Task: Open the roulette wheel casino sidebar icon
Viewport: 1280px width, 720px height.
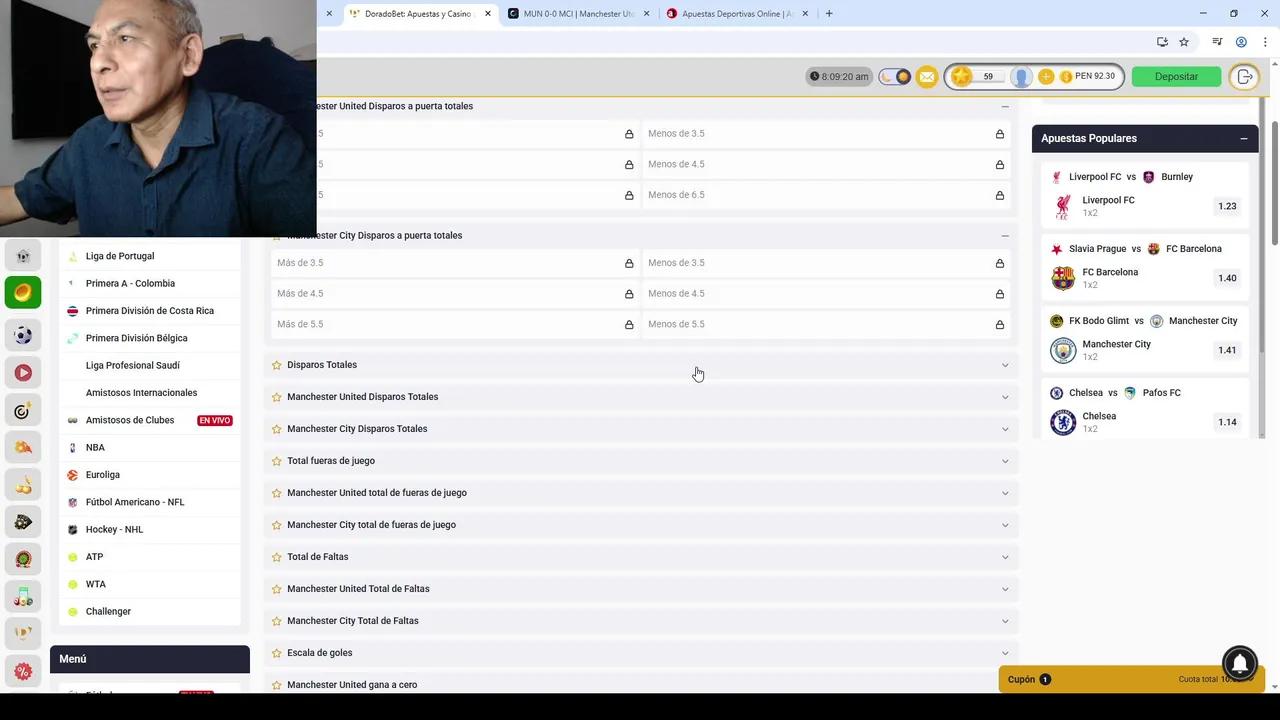Action: coord(23,559)
